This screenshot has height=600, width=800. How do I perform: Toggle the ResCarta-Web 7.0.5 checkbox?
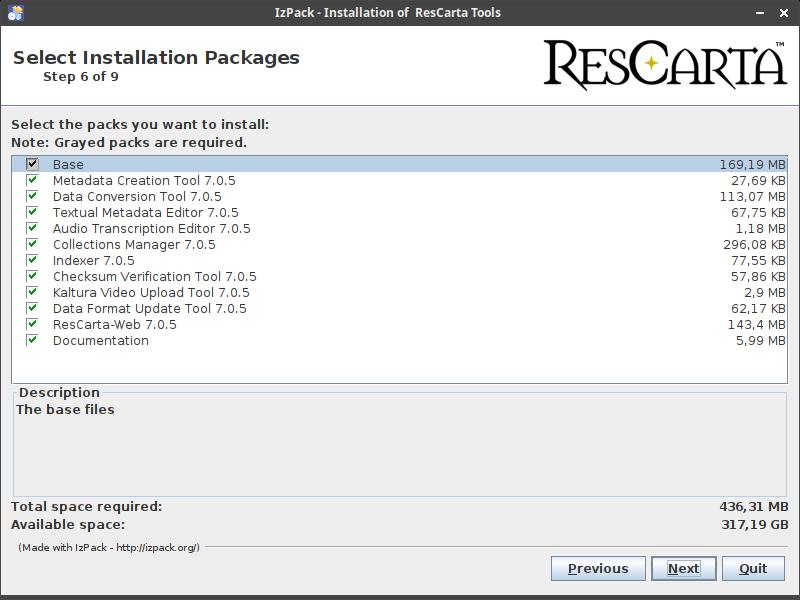[x=32, y=324]
